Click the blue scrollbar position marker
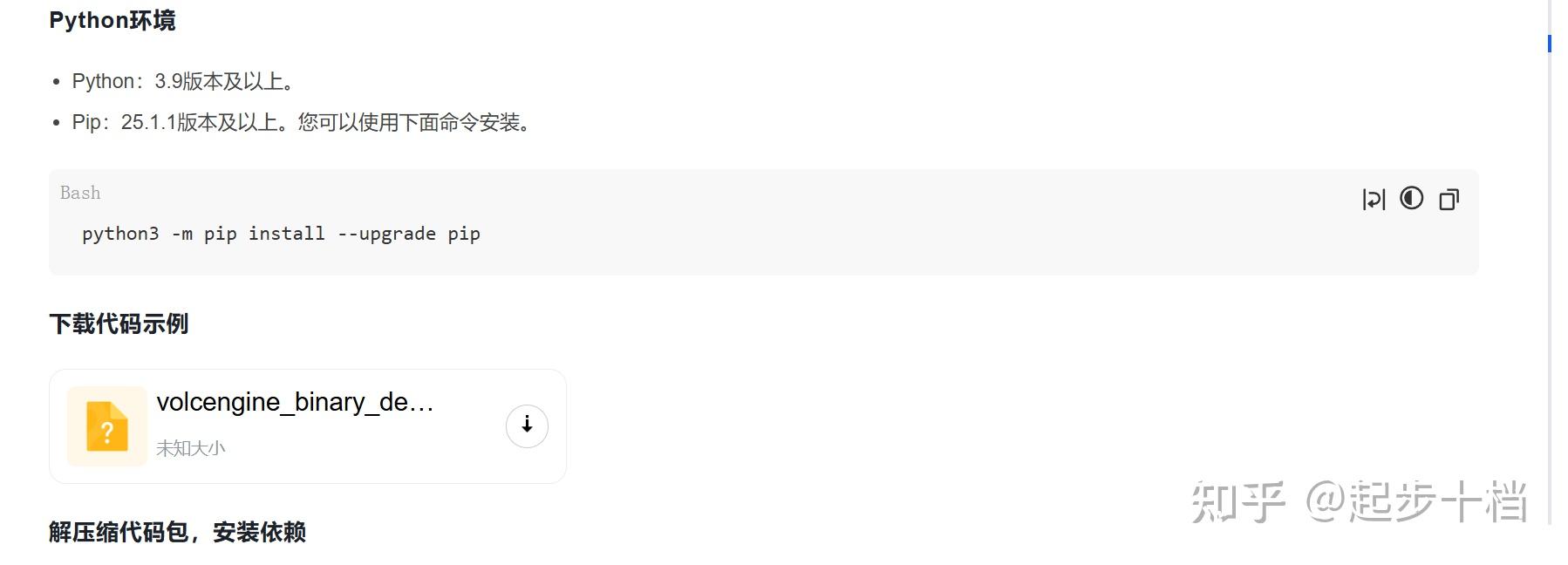 pos(1549,43)
